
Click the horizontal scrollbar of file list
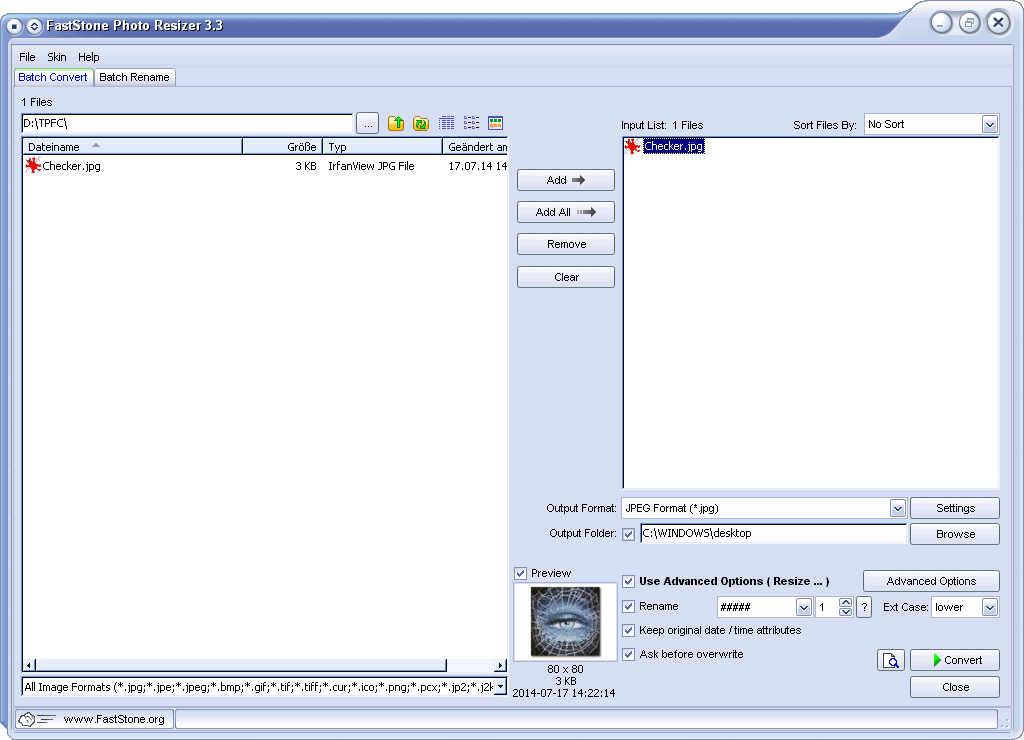[x=240, y=666]
